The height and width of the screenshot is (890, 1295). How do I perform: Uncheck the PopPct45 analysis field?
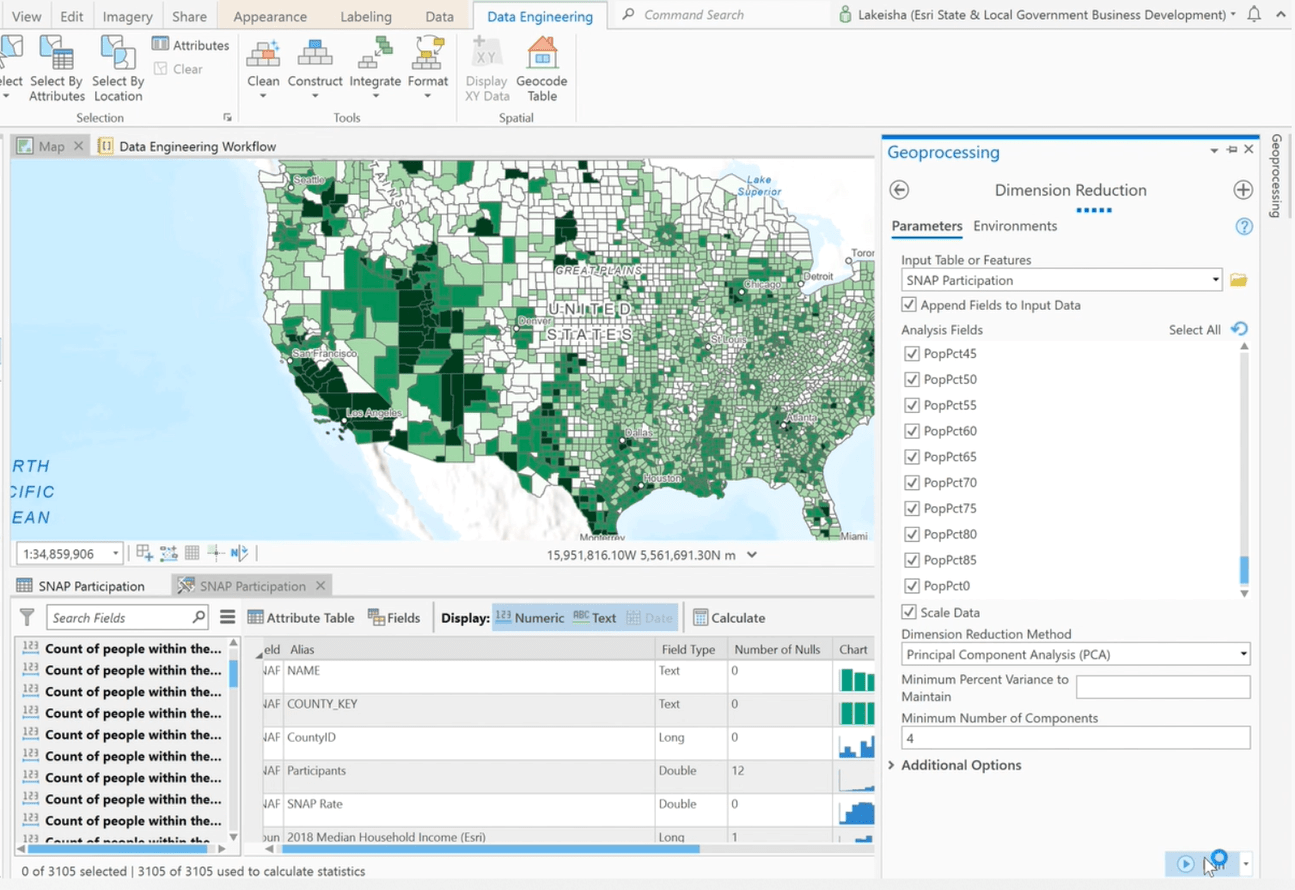pyautogui.click(x=911, y=353)
